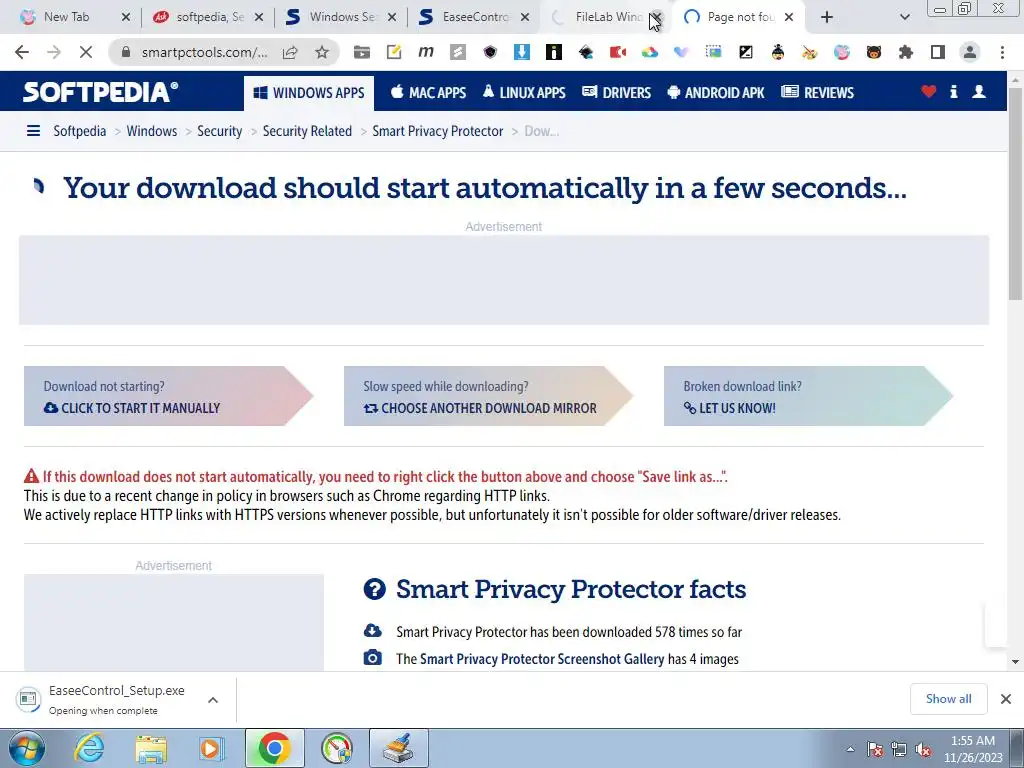The height and width of the screenshot is (768, 1024).
Task: Open the Smart Privacy Protector Screenshot Gallery link
Action: tap(542, 659)
